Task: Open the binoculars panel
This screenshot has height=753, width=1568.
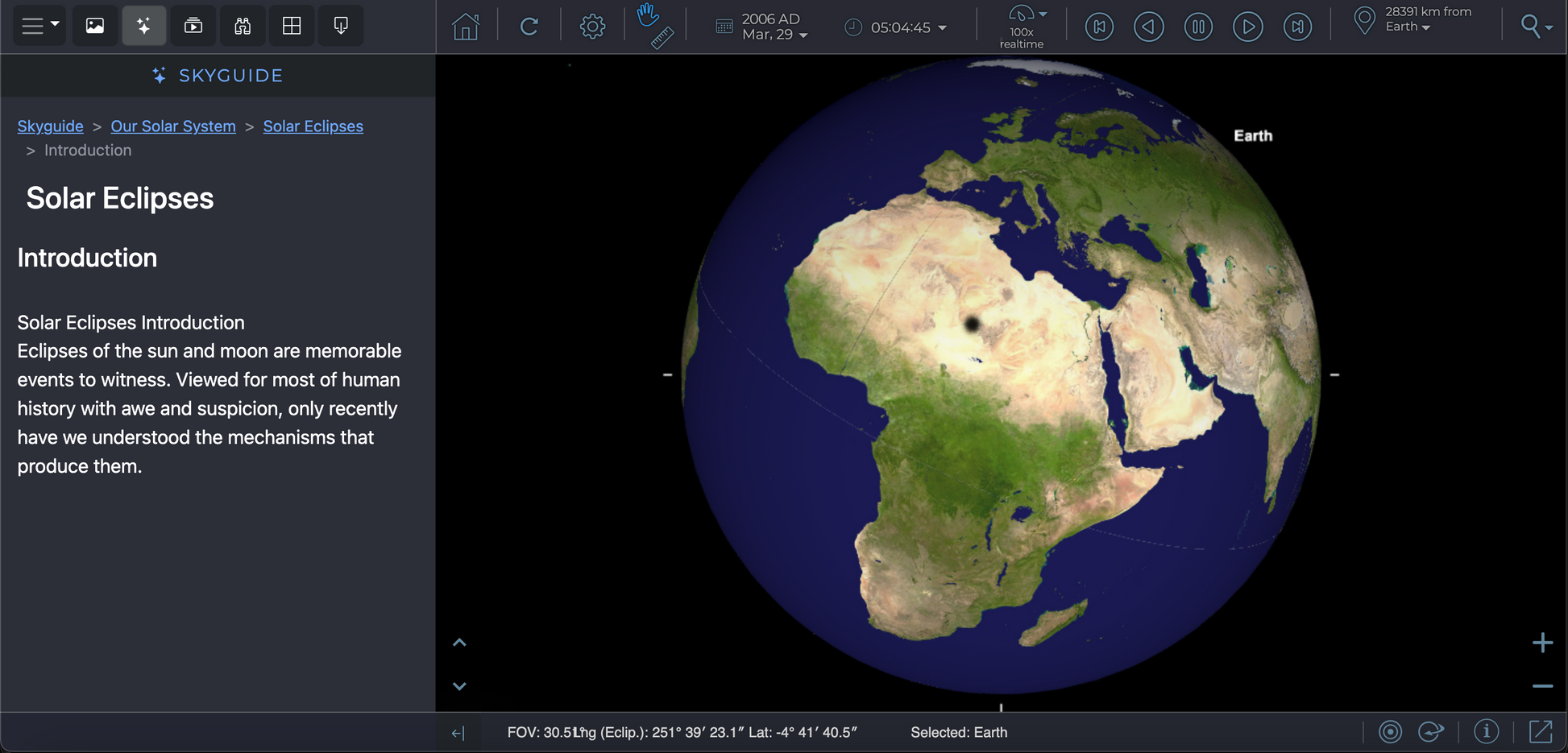Action: coord(243,26)
